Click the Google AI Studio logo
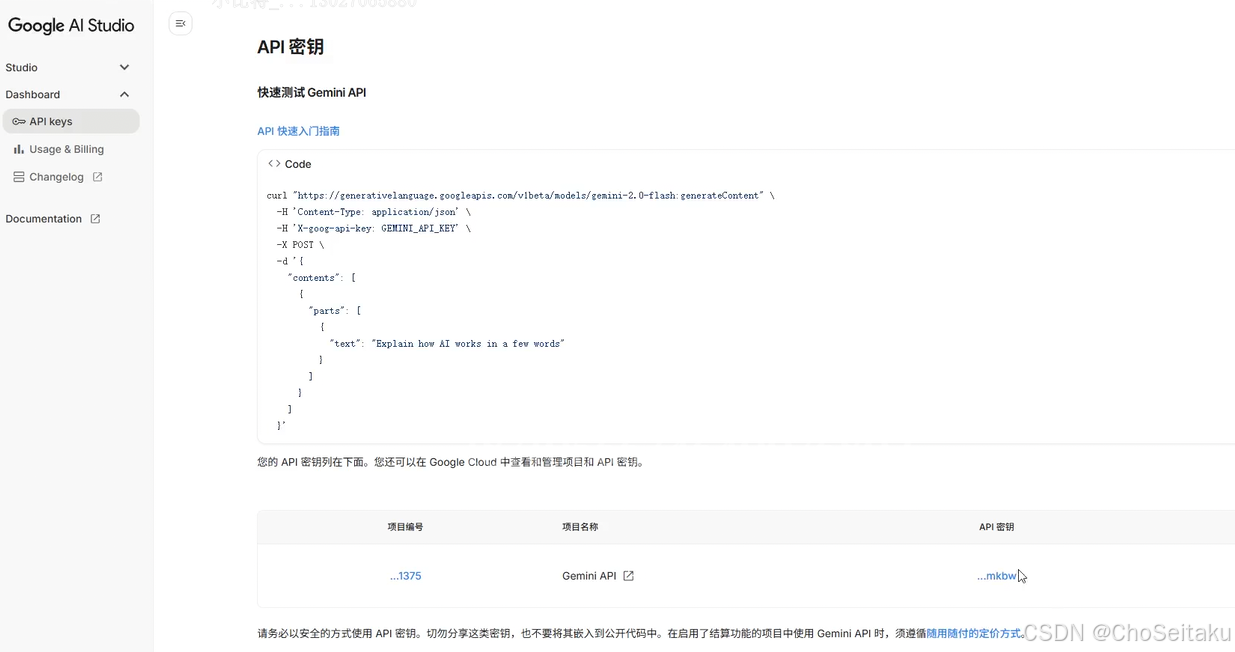The height and width of the screenshot is (652, 1235). [71, 26]
